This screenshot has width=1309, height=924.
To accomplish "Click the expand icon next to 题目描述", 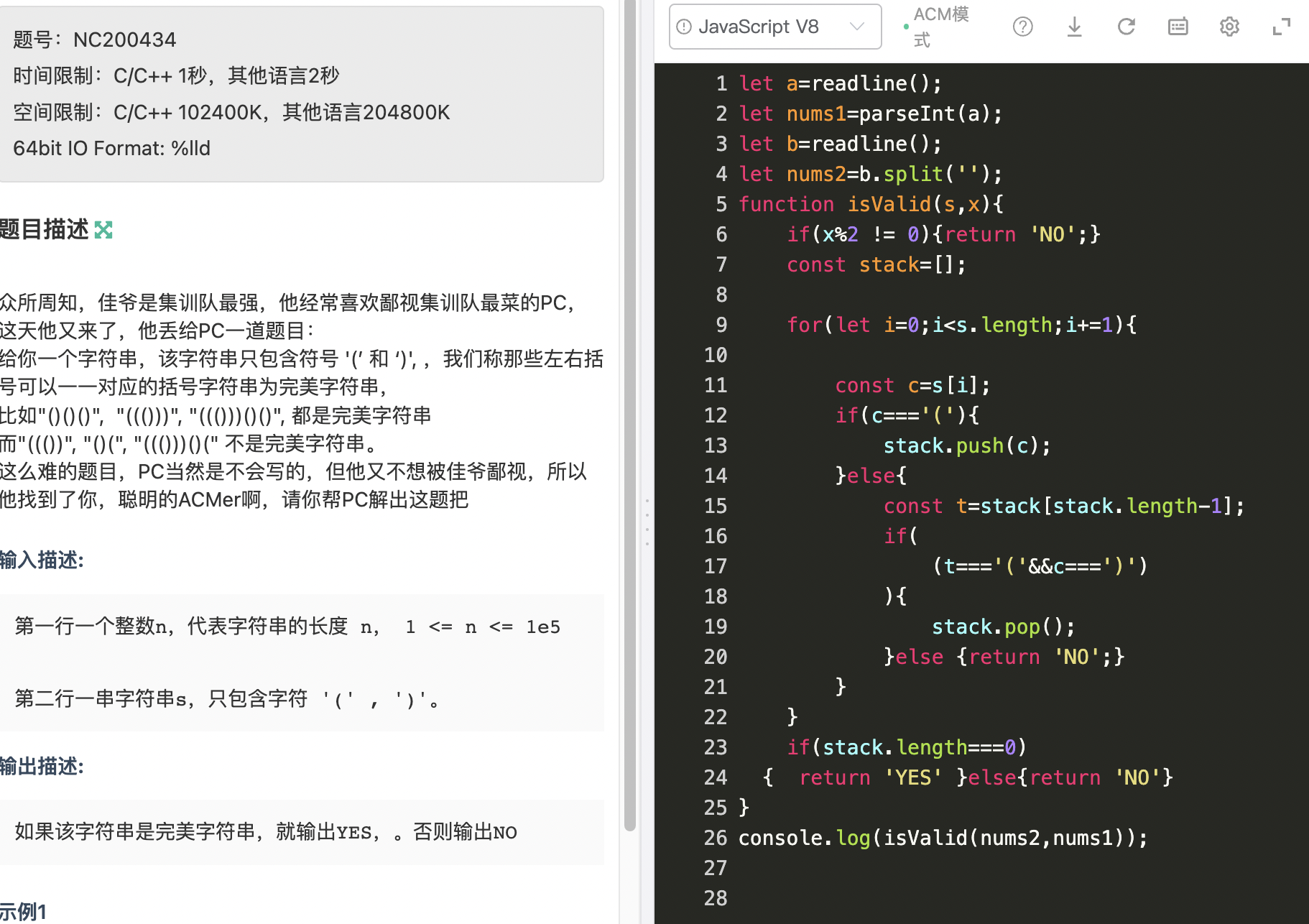I will click(x=103, y=230).
